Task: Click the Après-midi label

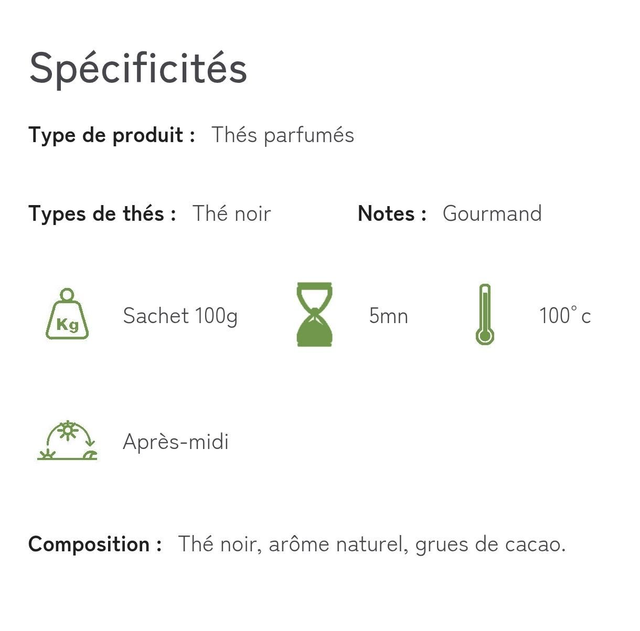Action: tap(176, 442)
